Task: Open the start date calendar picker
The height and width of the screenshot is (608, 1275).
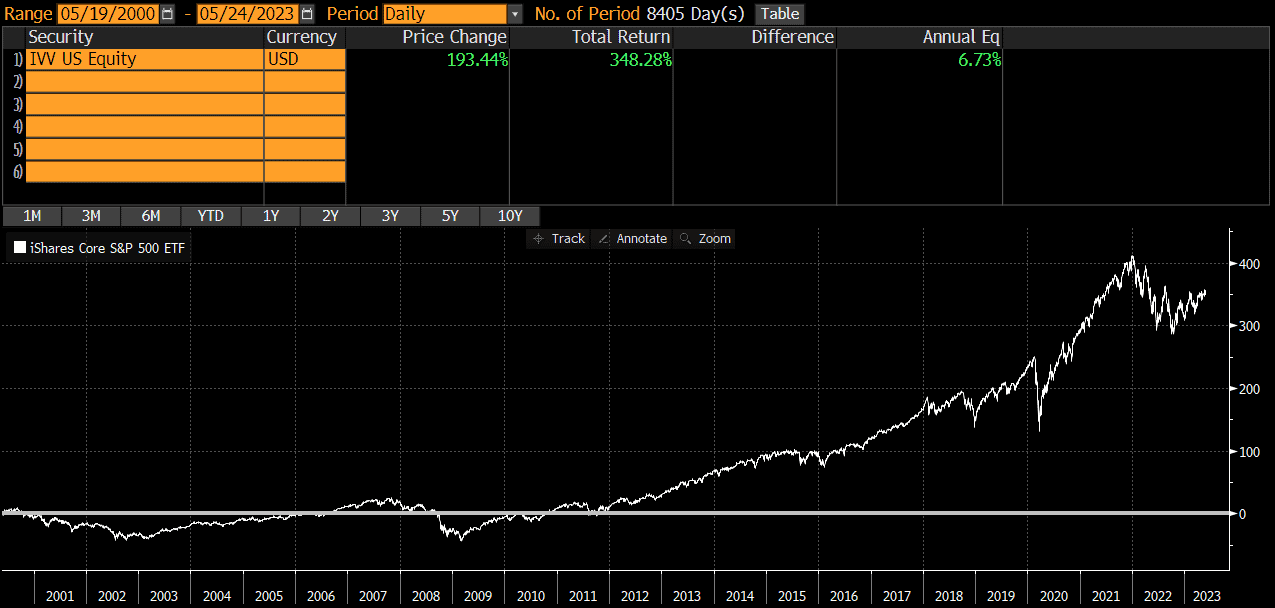Action: tap(167, 14)
